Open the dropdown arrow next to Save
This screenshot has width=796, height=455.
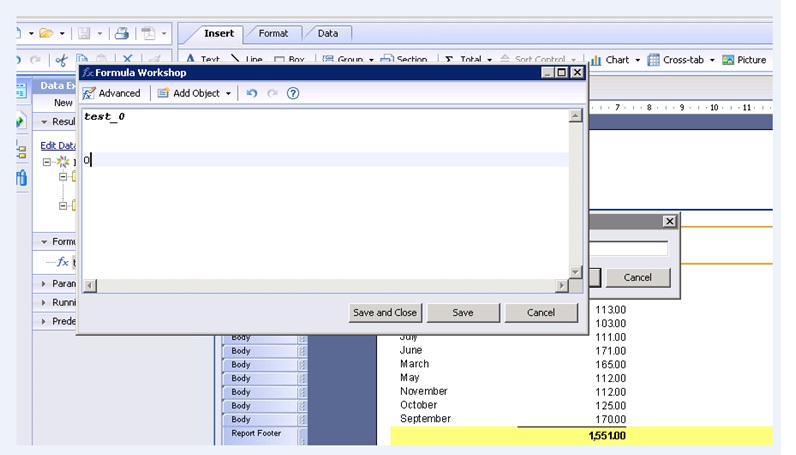[100, 34]
